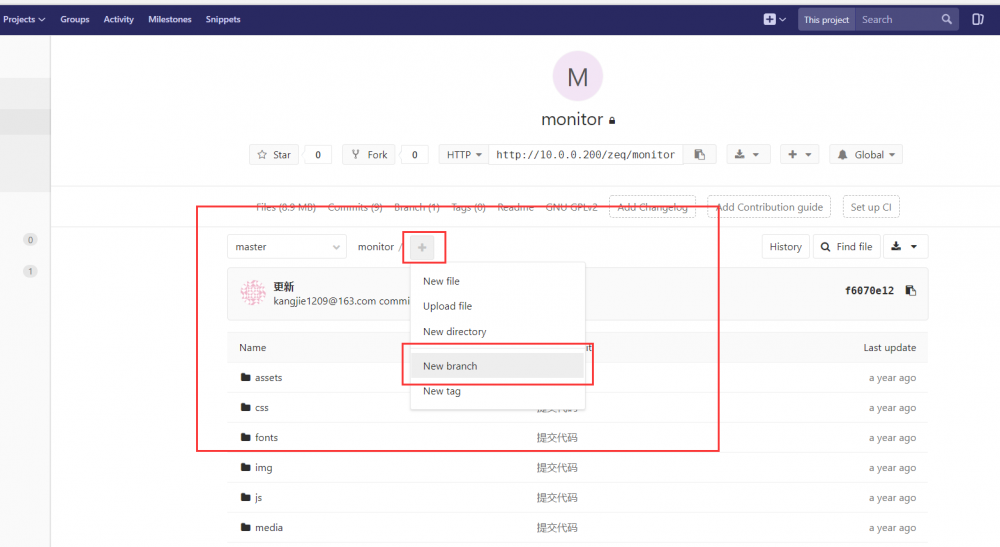Open the Readme link

[515, 207]
